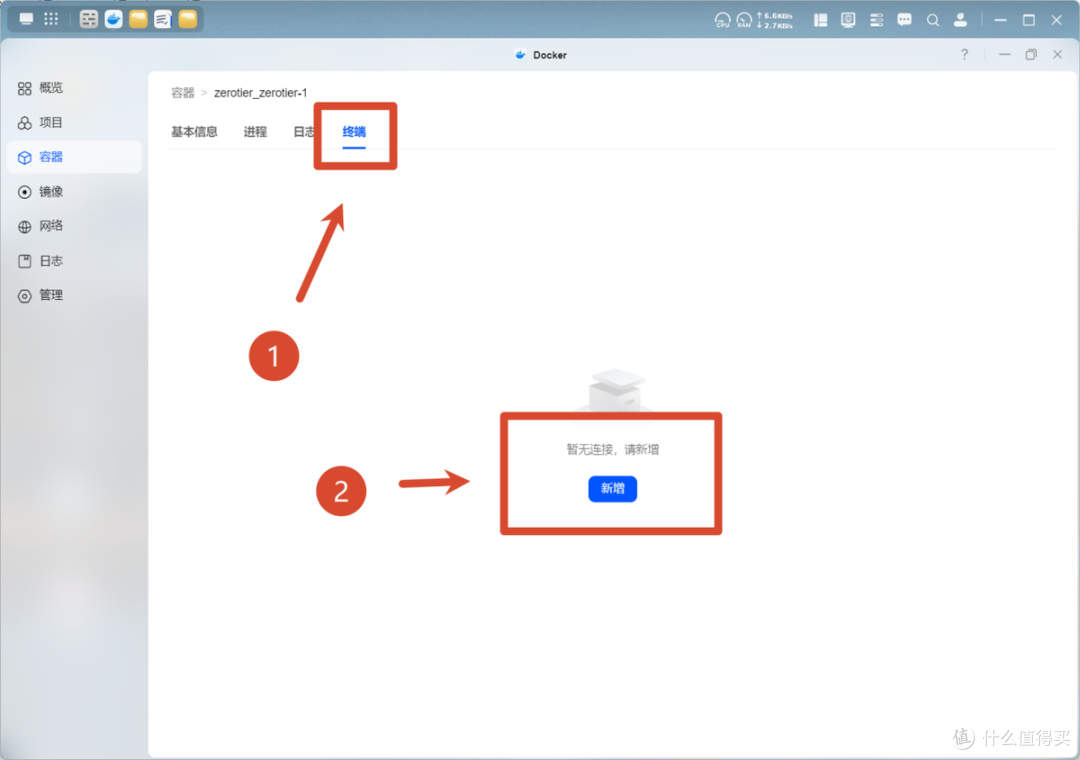Viewport: 1080px width, 760px height.
Task: Click the show desktop icon in the top bar
Action: point(26,19)
